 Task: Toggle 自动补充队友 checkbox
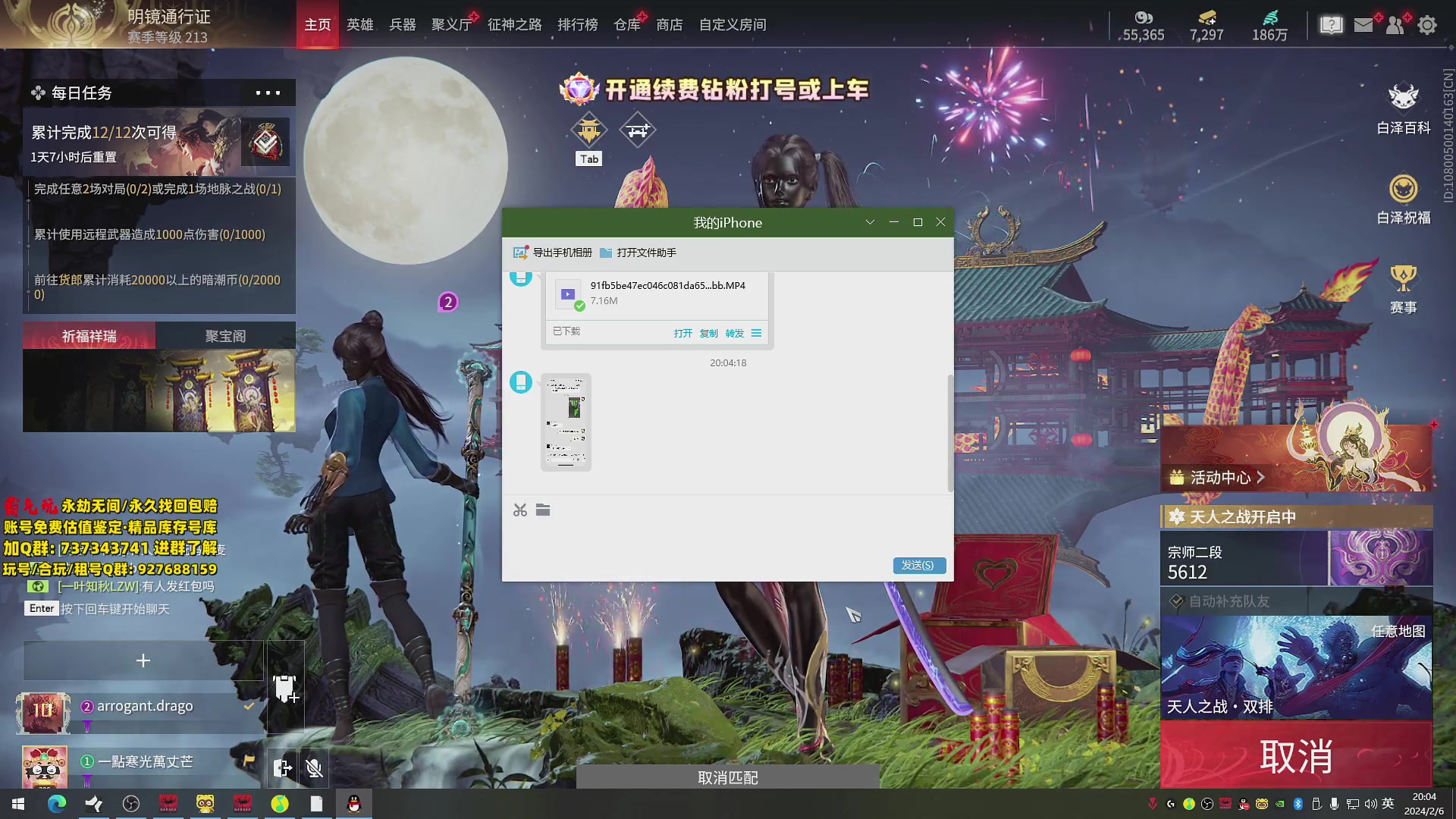(x=1176, y=601)
